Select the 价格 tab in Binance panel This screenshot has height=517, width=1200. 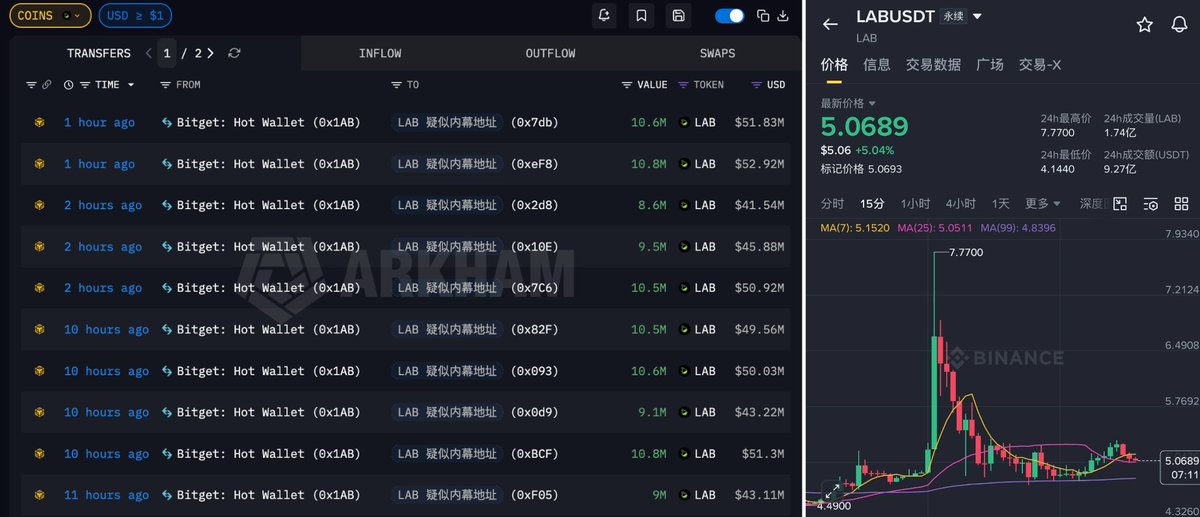834,65
